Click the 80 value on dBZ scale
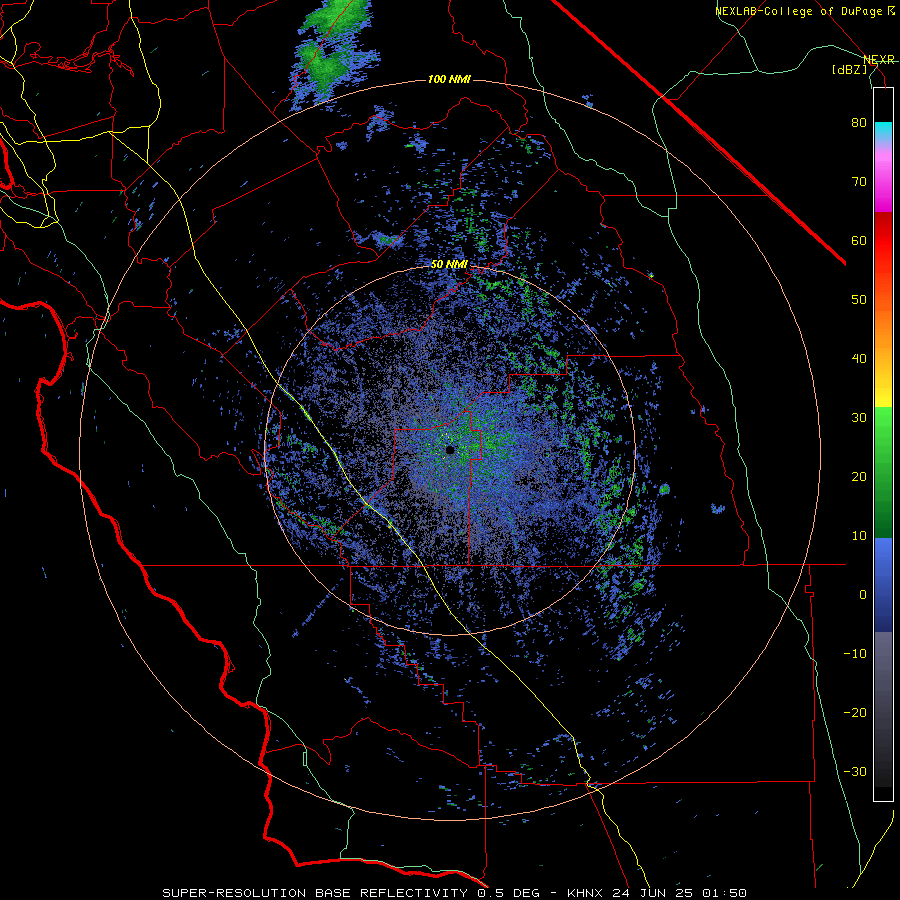Viewport: 900px width, 900px height. [x=859, y=122]
